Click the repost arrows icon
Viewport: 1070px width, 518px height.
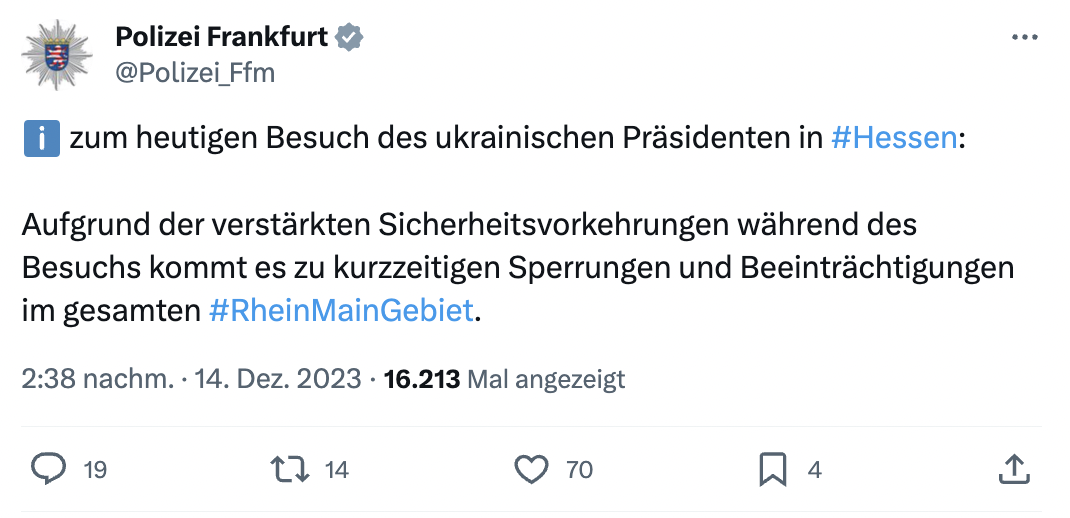click(290, 468)
